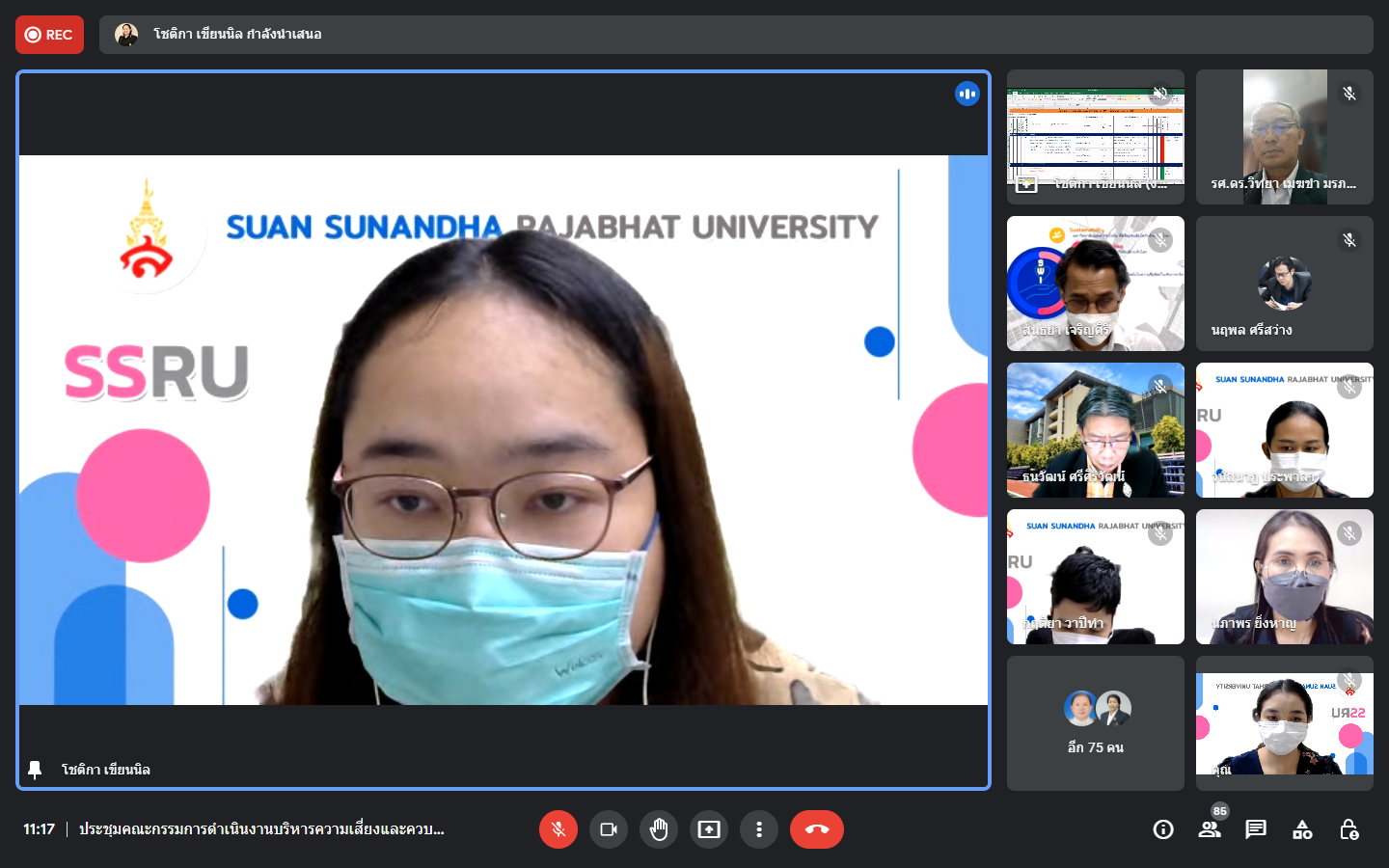
Task: Open the chat messages panel
Action: (x=1256, y=829)
